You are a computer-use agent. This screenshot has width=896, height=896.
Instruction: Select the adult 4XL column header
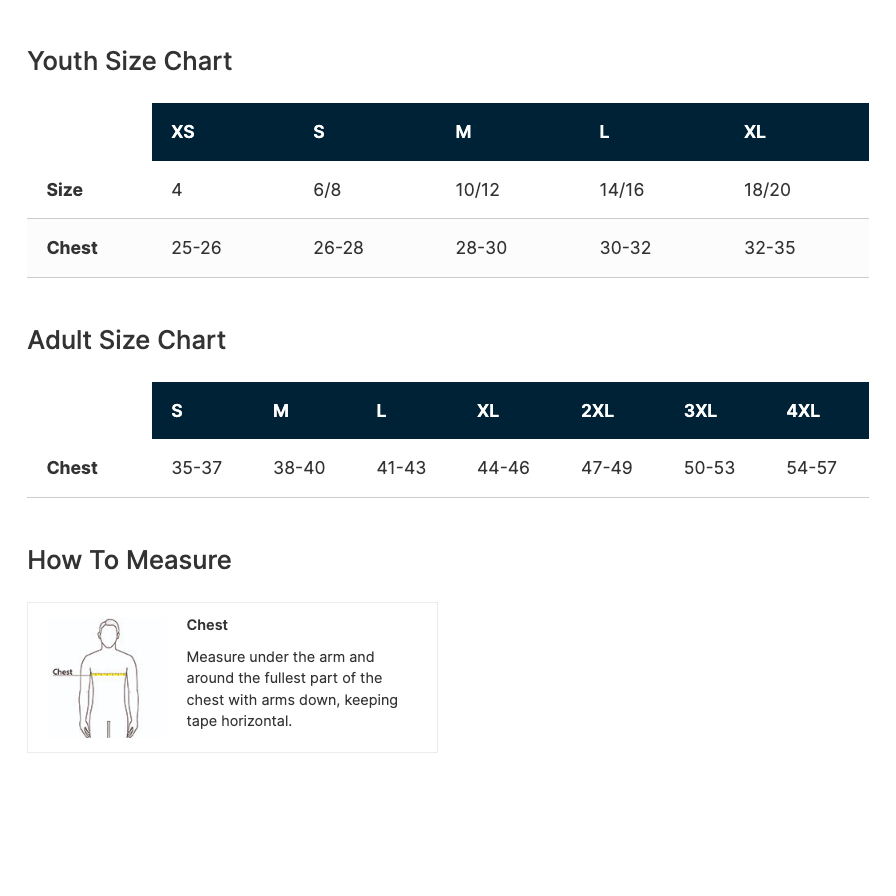pyautogui.click(x=803, y=411)
